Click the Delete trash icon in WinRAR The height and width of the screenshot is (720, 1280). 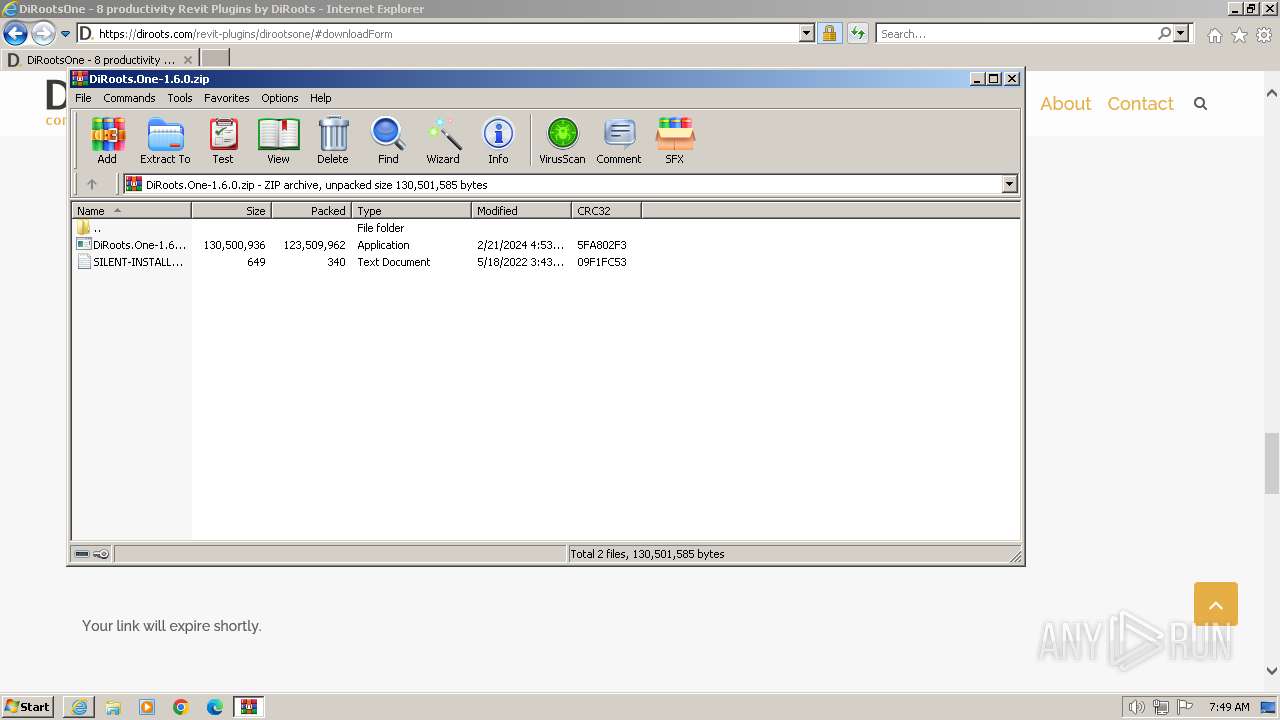[333, 140]
